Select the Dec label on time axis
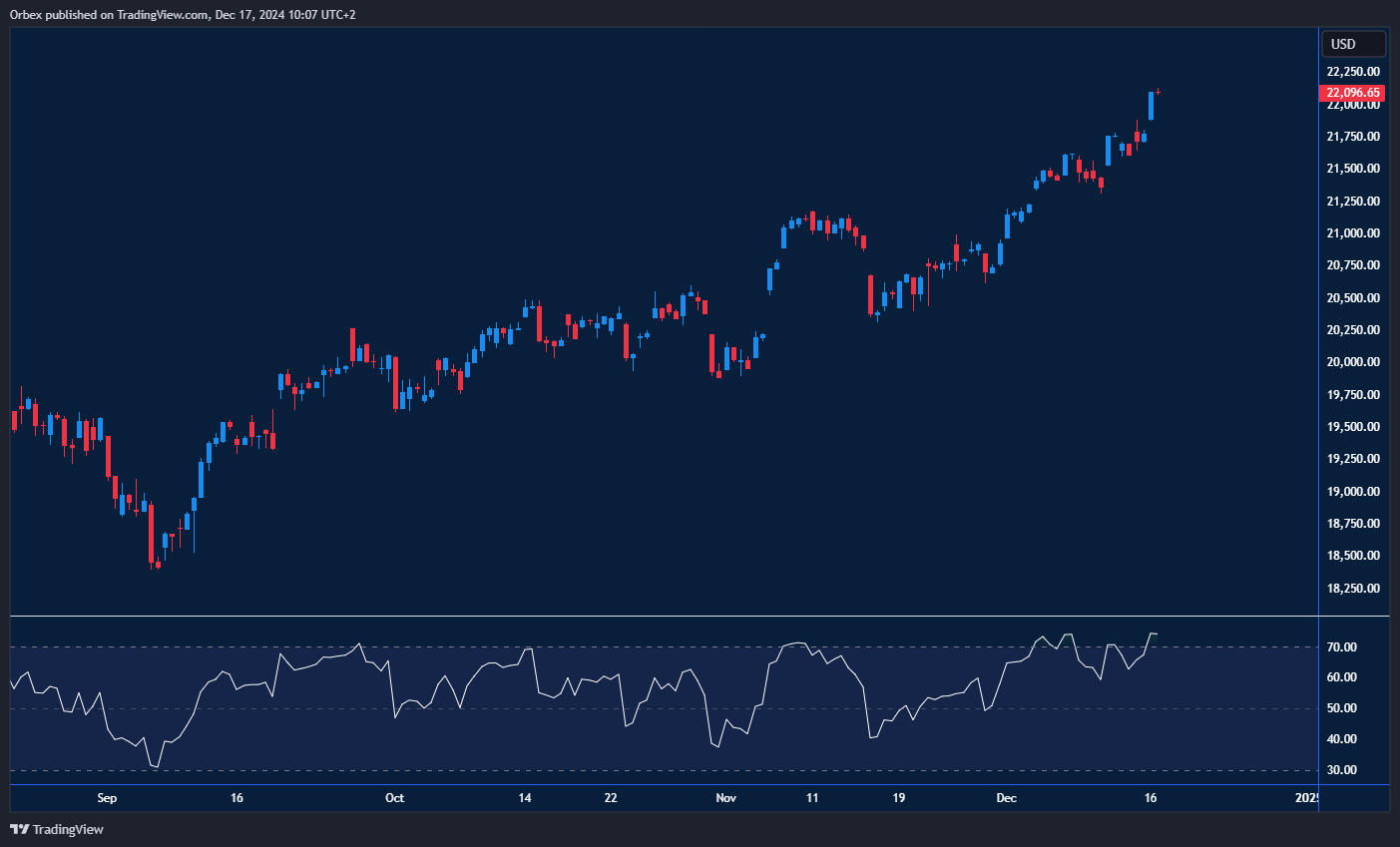Screen dimensions: 1400x847 pyautogui.click(x=1006, y=798)
